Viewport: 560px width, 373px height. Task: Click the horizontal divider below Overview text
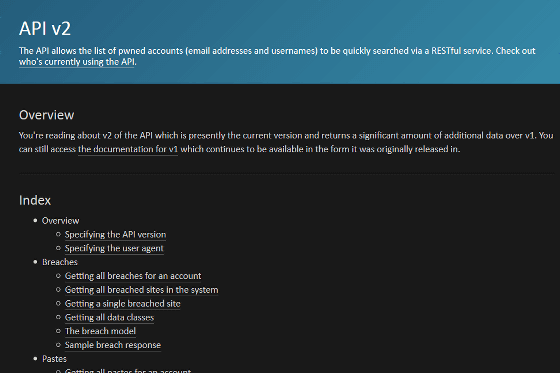pos(286,174)
